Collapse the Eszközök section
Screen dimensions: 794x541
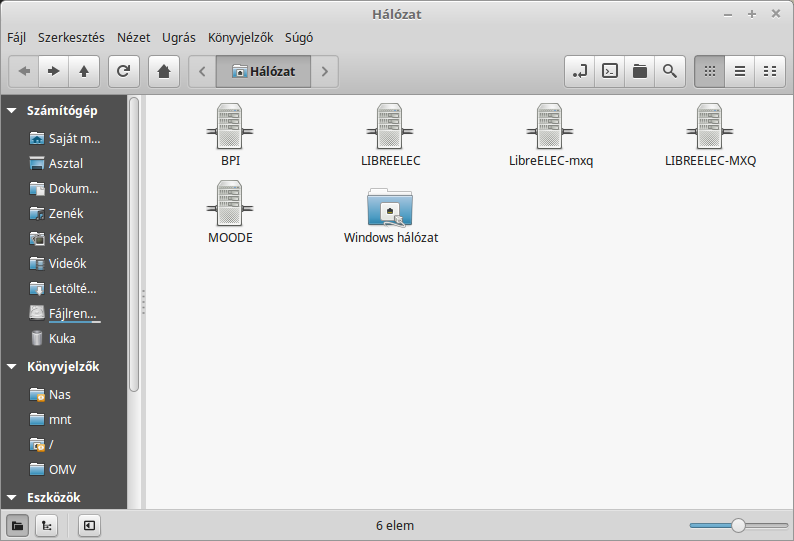click(x=12, y=497)
